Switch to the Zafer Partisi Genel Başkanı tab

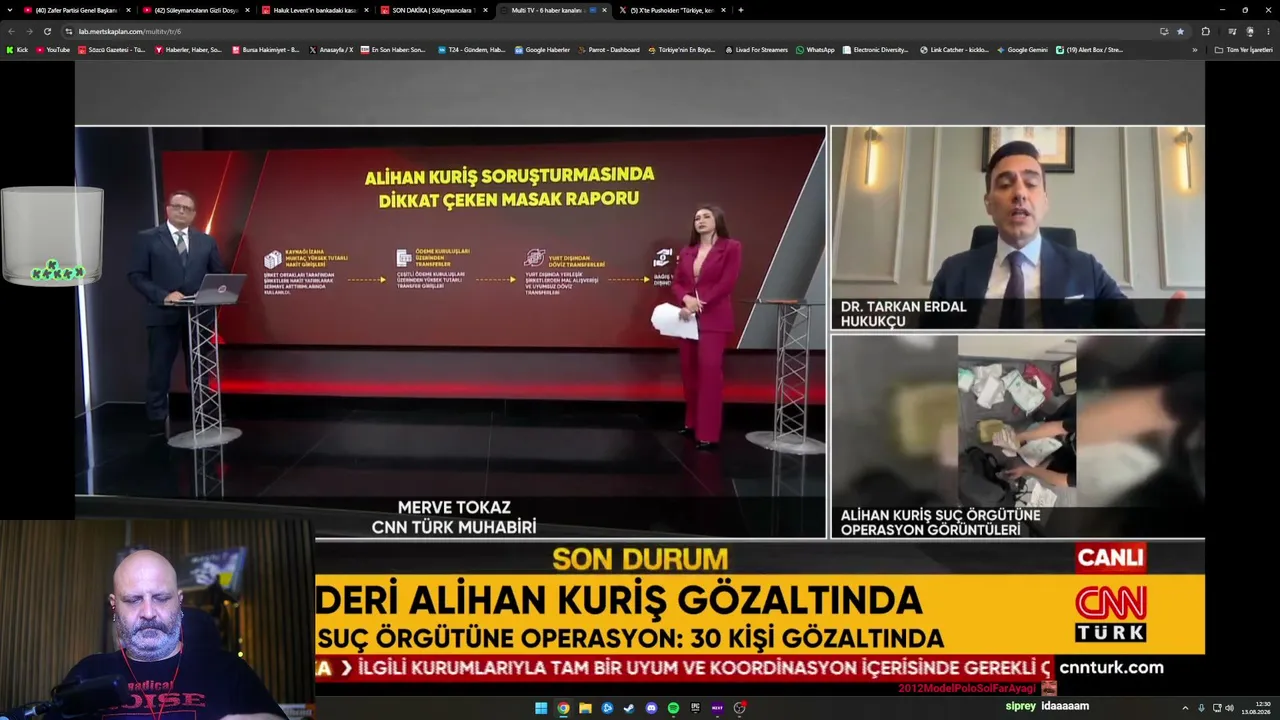(x=76, y=10)
